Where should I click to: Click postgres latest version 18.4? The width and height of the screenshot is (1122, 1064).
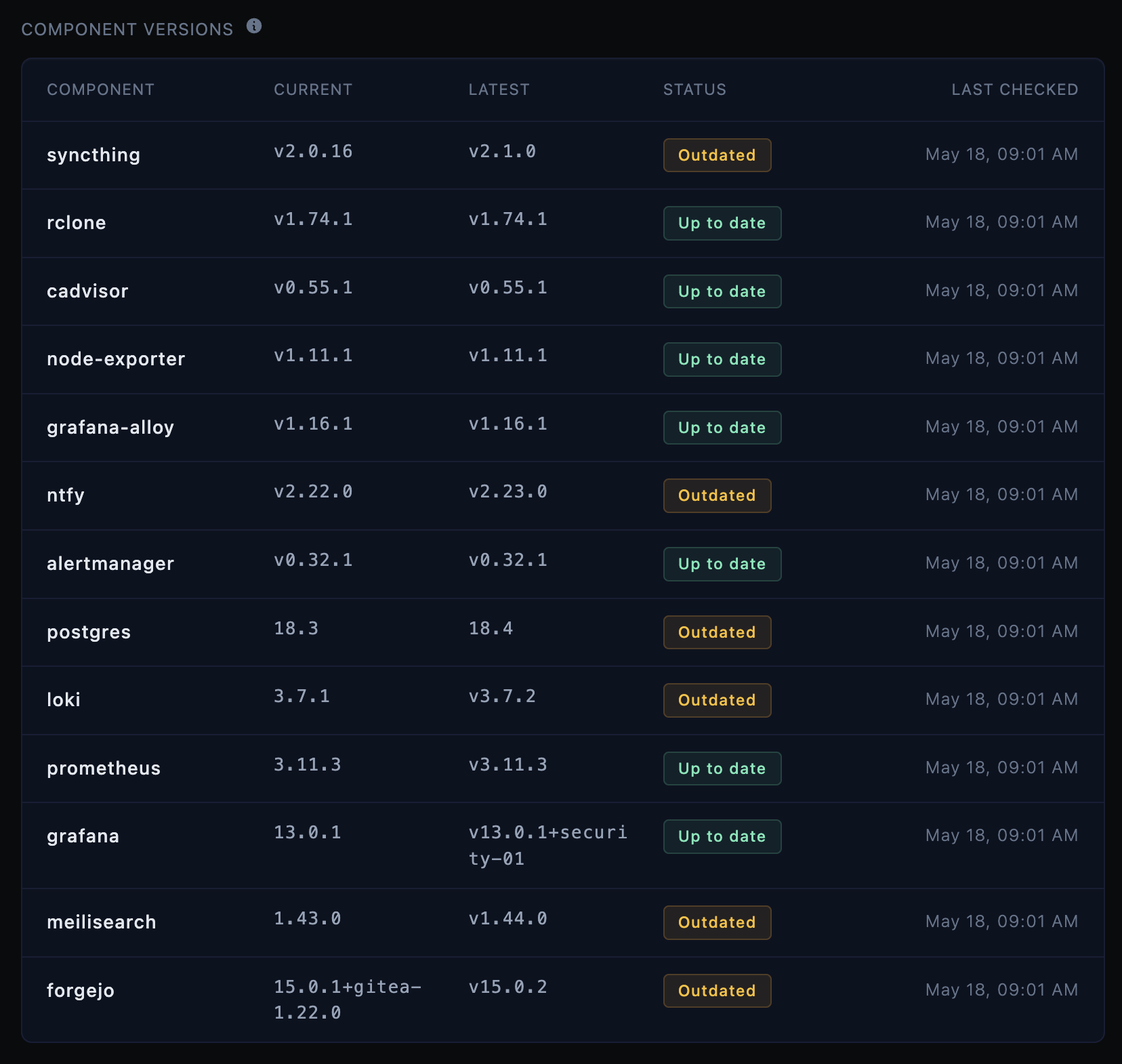[491, 628]
